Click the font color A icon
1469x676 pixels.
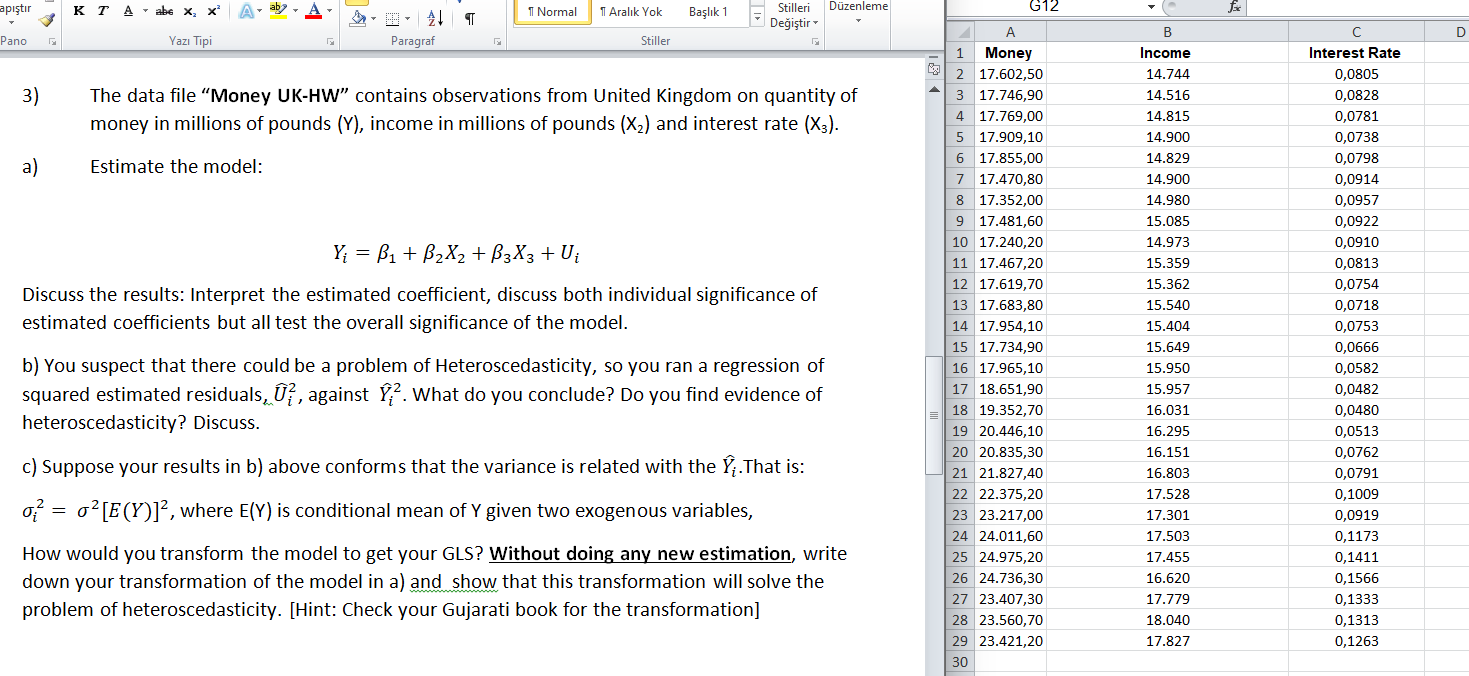coord(314,12)
